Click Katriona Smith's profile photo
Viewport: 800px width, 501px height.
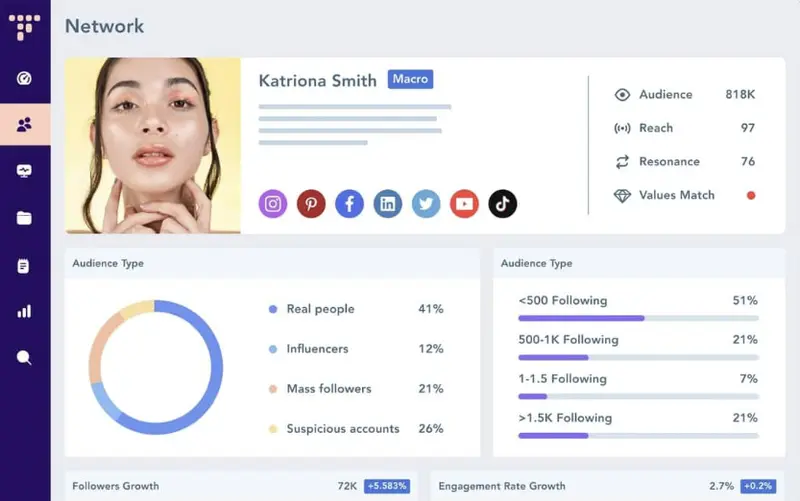tap(153, 145)
